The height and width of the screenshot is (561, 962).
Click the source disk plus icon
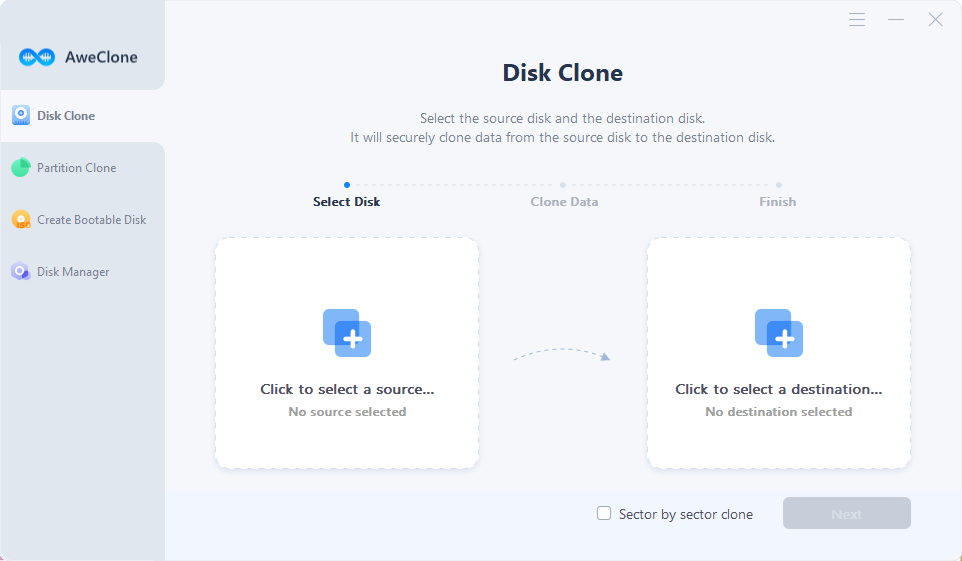(x=347, y=333)
